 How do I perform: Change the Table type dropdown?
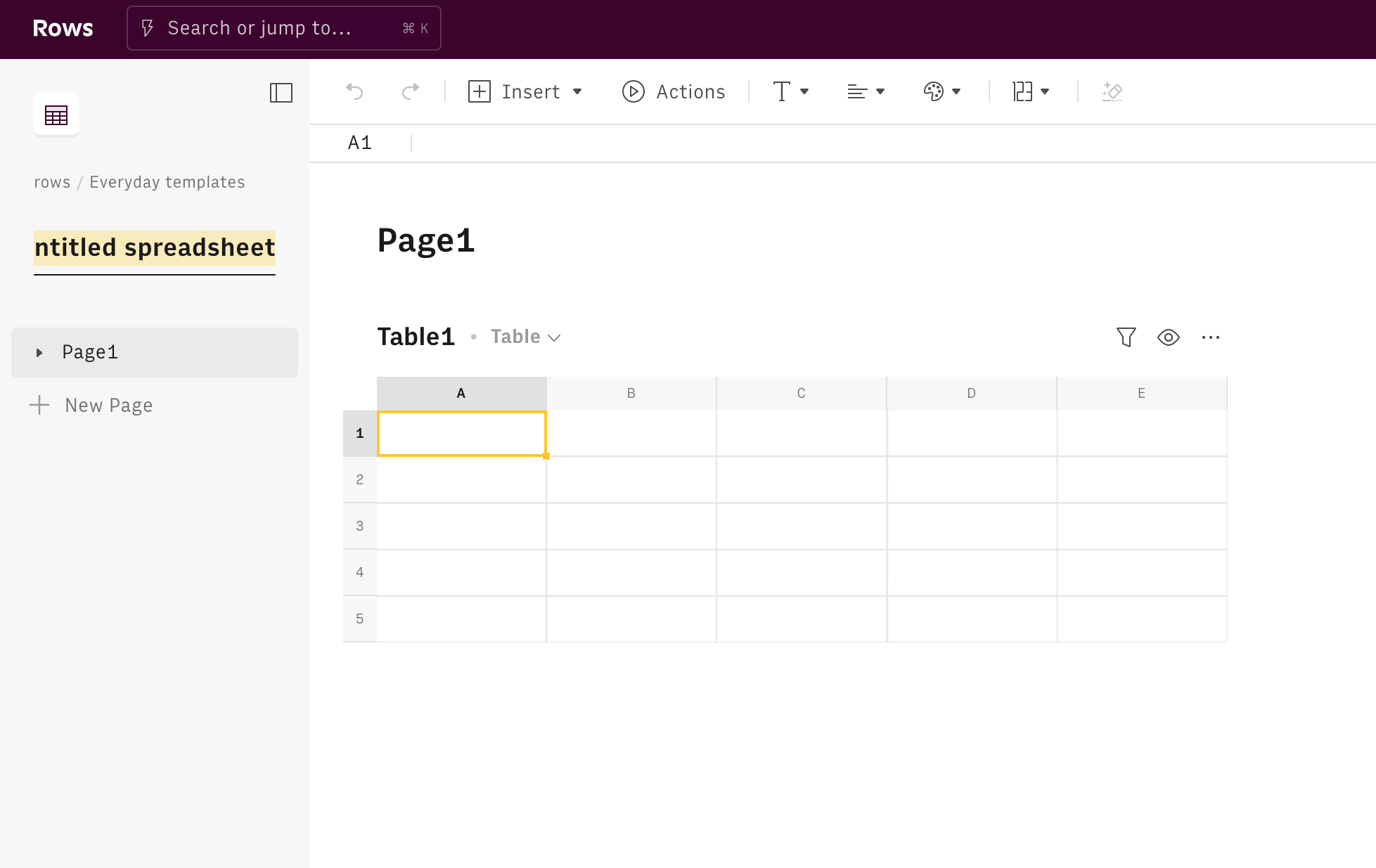click(x=525, y=337)
